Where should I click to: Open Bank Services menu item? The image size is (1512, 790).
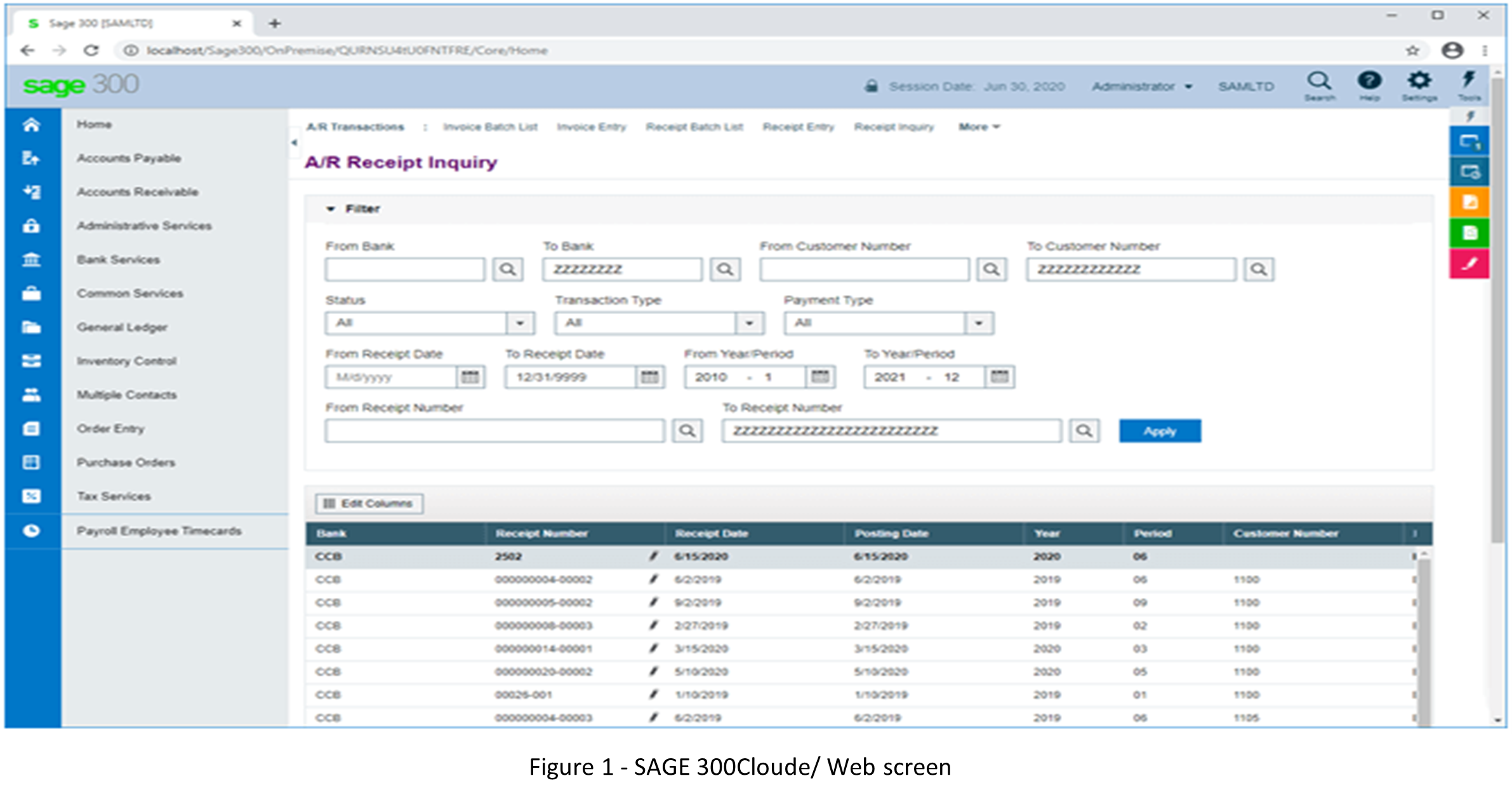(x=118, y=260)
